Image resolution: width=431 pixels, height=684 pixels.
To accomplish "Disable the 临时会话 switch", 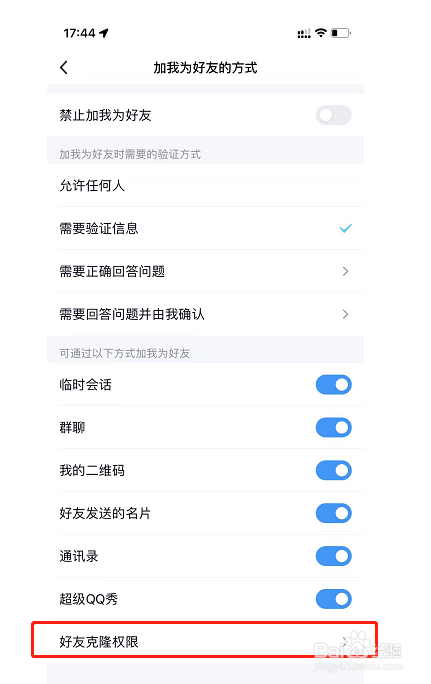I will (x=334, y=385).
